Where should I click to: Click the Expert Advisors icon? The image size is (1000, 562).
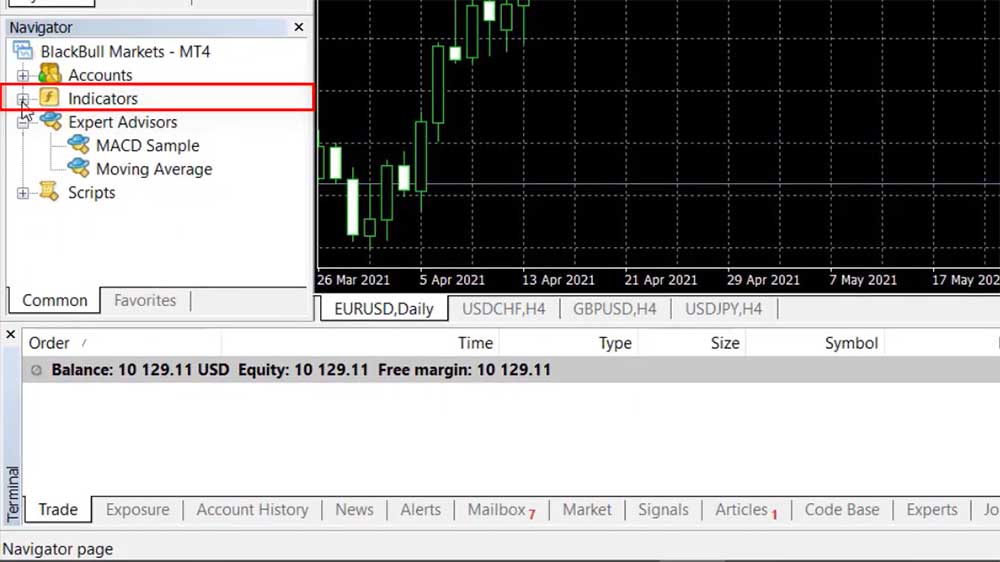49,122
